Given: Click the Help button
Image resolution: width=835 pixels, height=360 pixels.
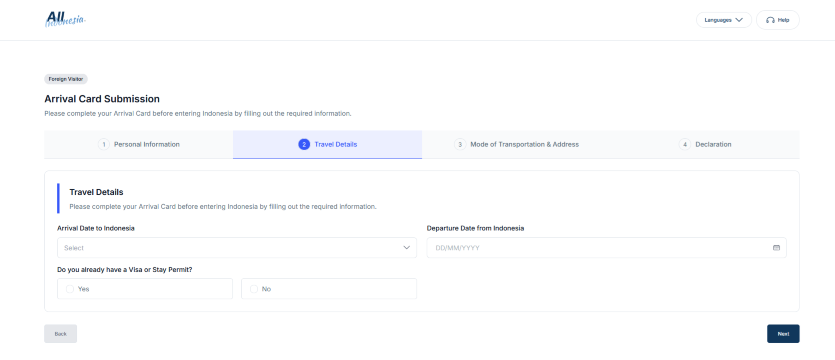Looking at the screenshot, I should (777, 20).
